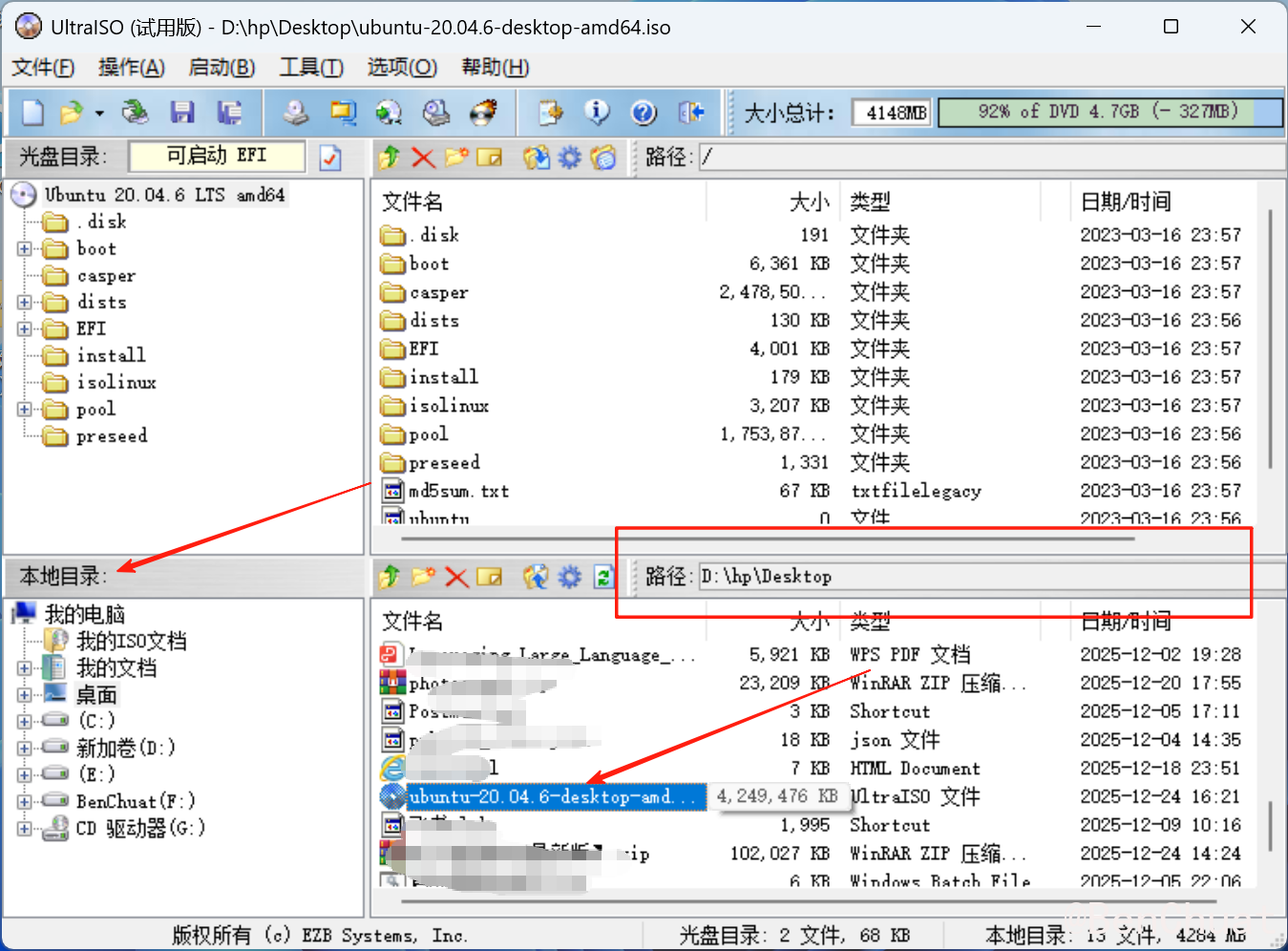Viewport: 1288px width, 951px height.
Task: Expand the 新加卷(D:) drive node
Action: click(x=25, y=748)
